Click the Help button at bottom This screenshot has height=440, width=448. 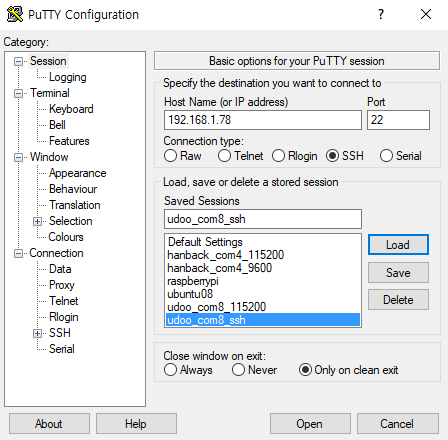click(x=136, y=424)
